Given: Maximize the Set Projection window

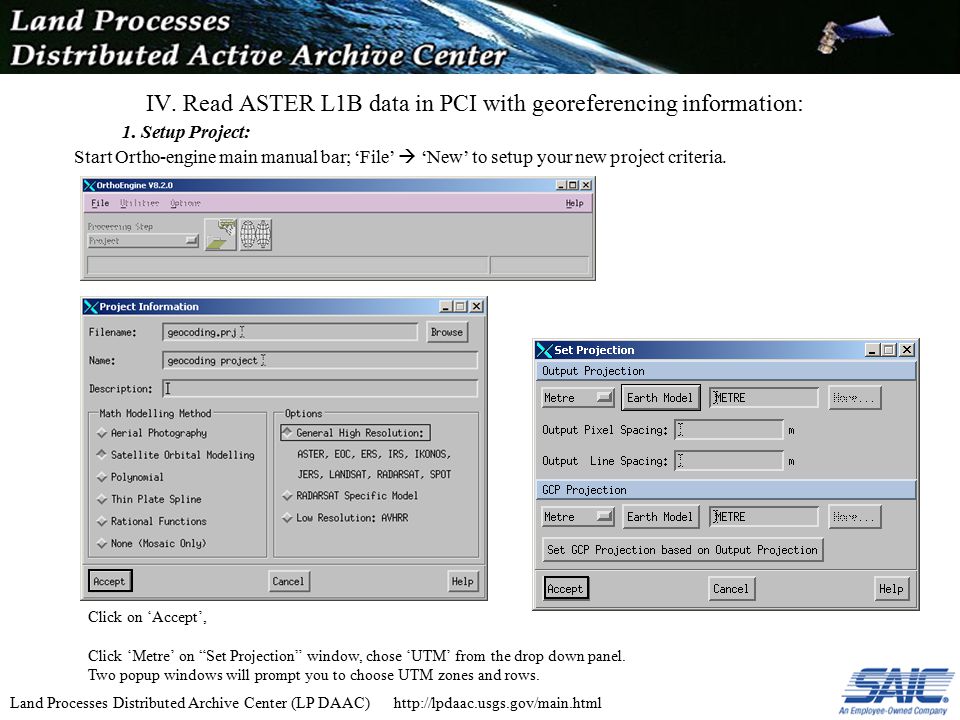Looking at the screenshot, I should point(889,350).
